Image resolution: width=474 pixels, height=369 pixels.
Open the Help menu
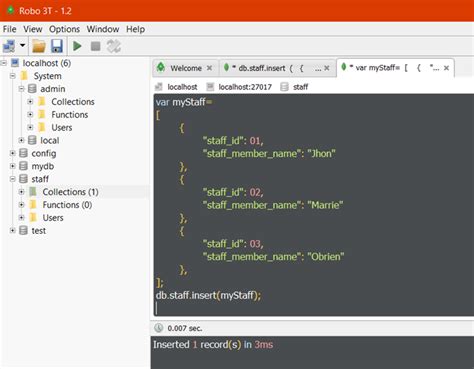tap(135, 29)
